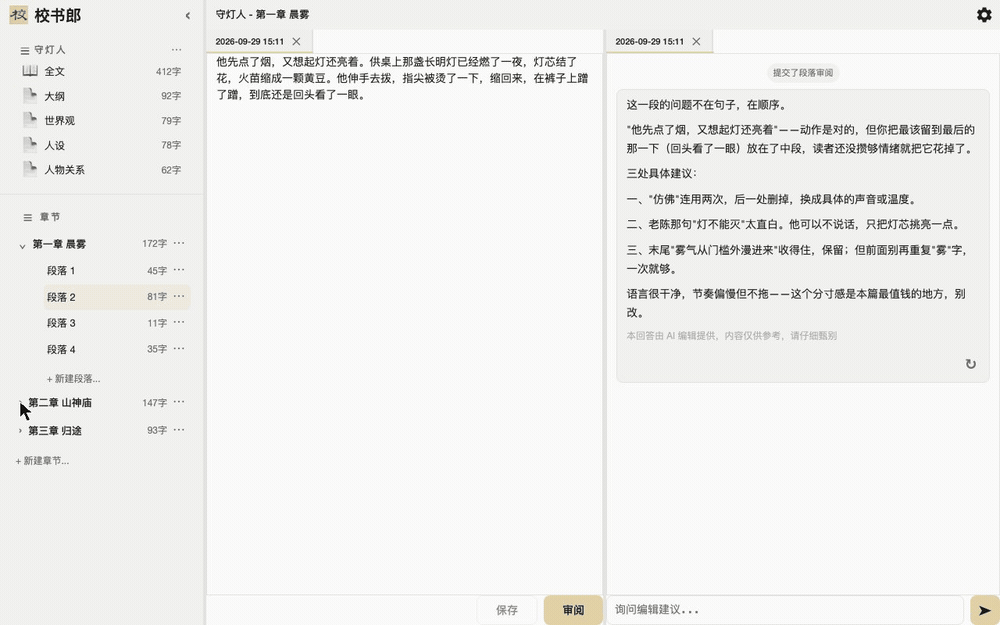Click the 世界观 document icon
The image size is (1000, 625).
30,120
